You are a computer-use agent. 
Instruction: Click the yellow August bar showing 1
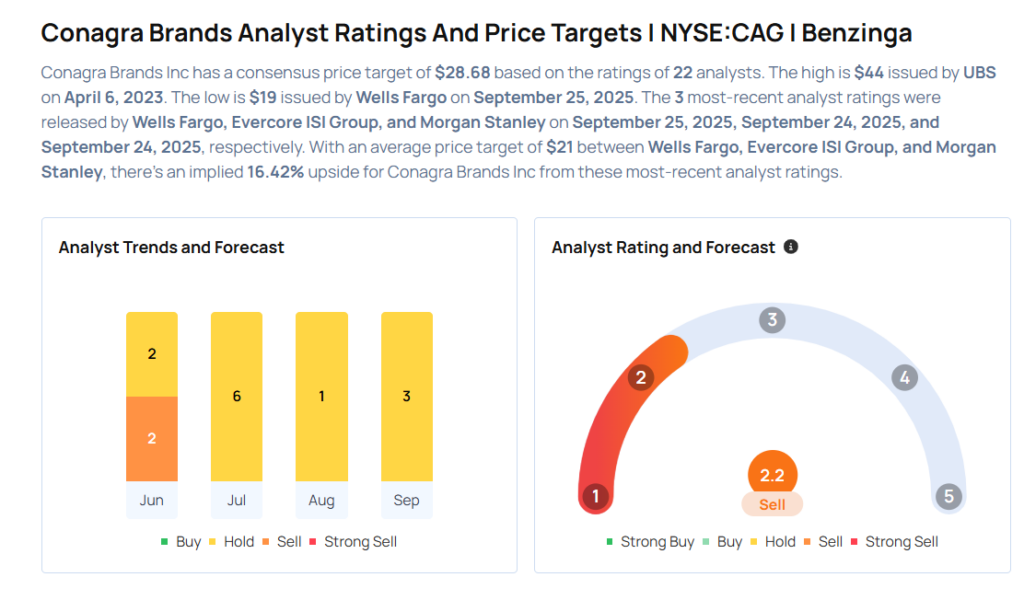pos(322,396)
